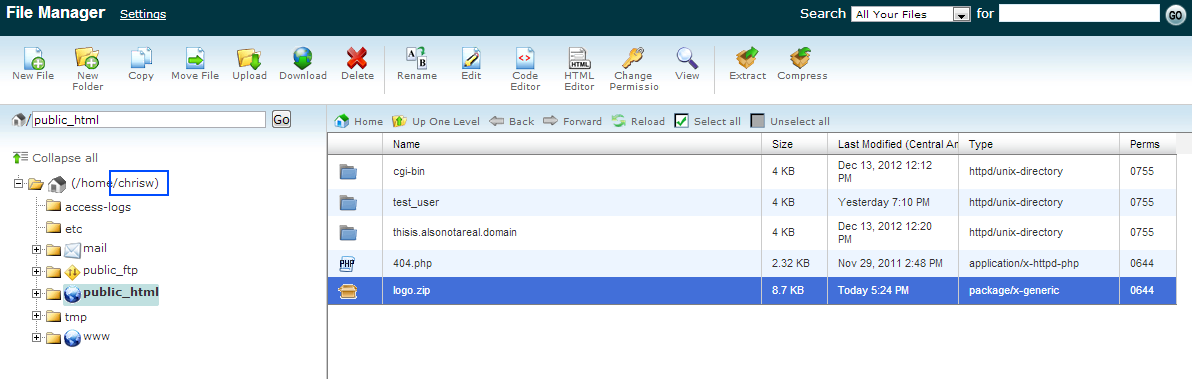Sort by the Name column header
1192x379 pixels.
point(572,144)
